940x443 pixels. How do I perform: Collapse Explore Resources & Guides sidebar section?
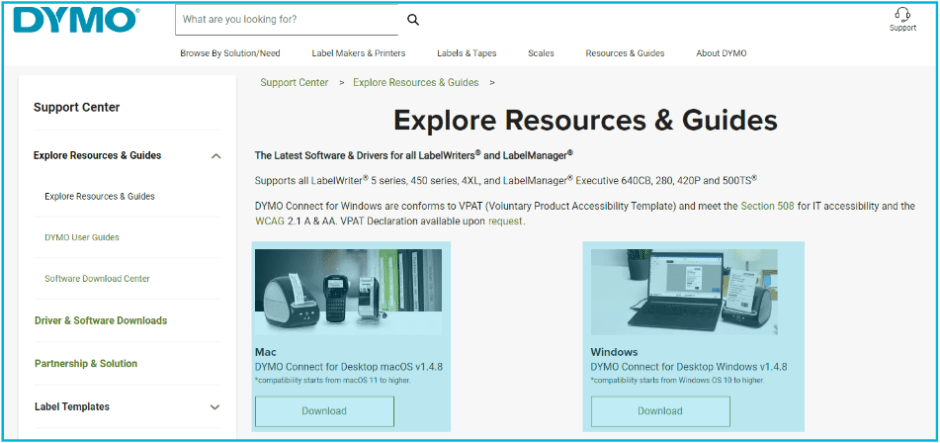(216, 156)
